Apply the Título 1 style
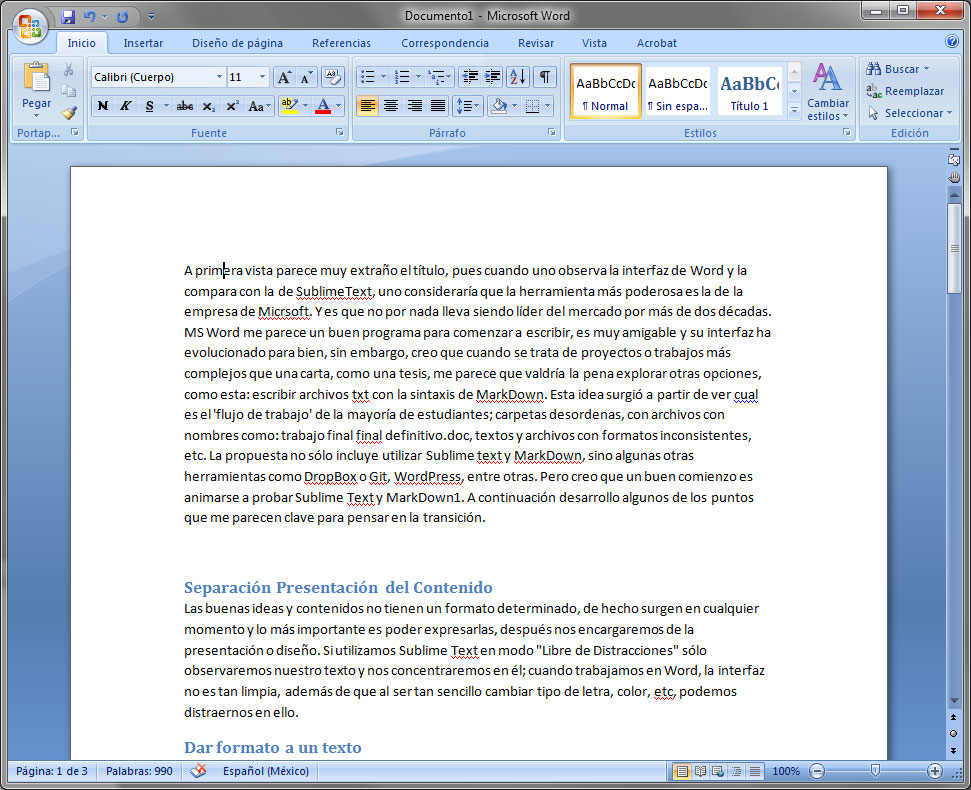This screenshot has width=971, height=790. (749, 92)
